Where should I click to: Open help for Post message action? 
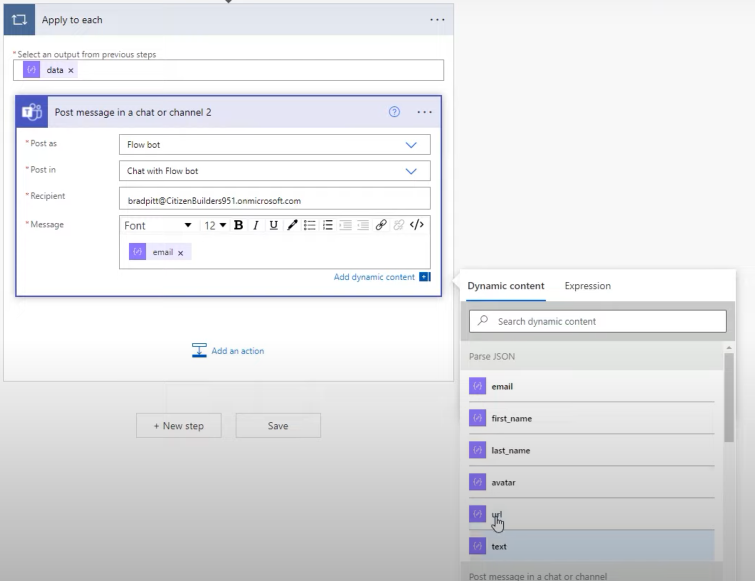click(394, 112)
